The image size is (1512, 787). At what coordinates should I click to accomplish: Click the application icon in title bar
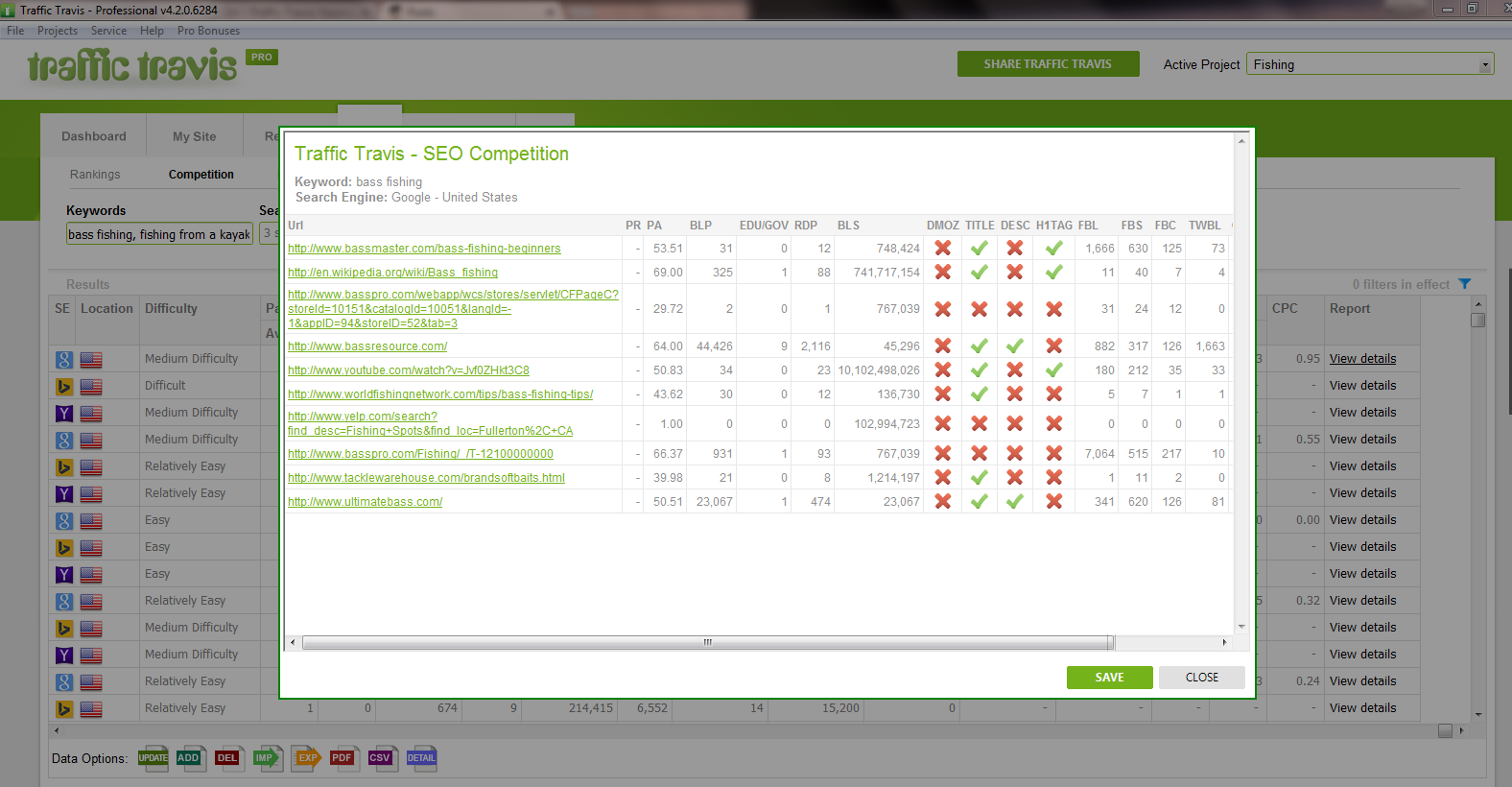pyautogui.click(x=9, y=10)
